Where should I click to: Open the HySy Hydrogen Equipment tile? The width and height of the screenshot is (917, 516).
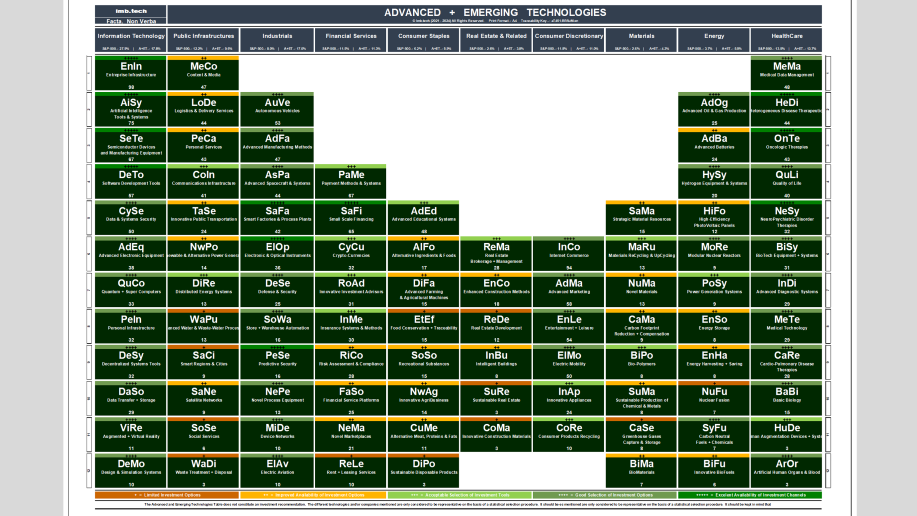pos(714,181)
